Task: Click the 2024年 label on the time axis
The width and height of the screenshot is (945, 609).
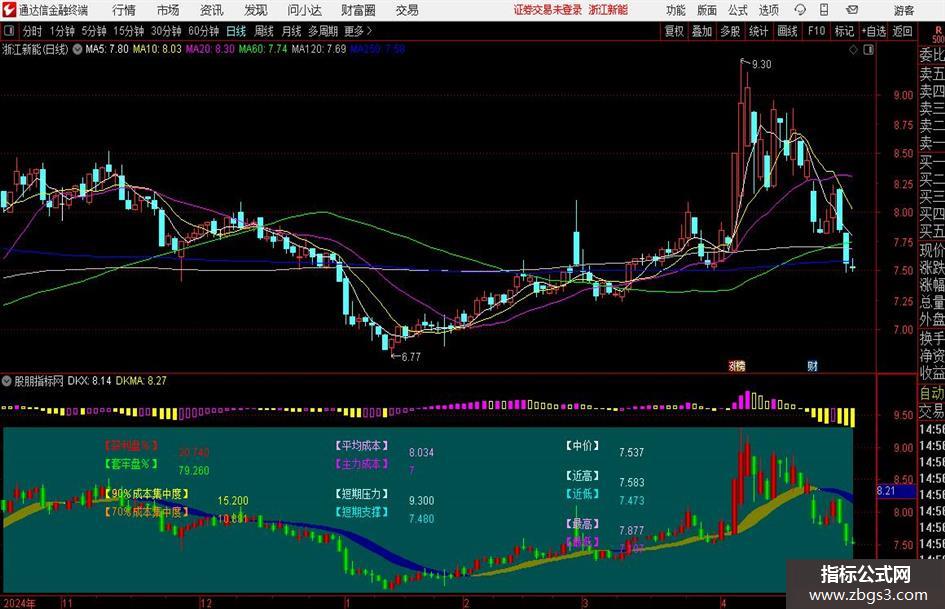Action: tap(19, 603)
